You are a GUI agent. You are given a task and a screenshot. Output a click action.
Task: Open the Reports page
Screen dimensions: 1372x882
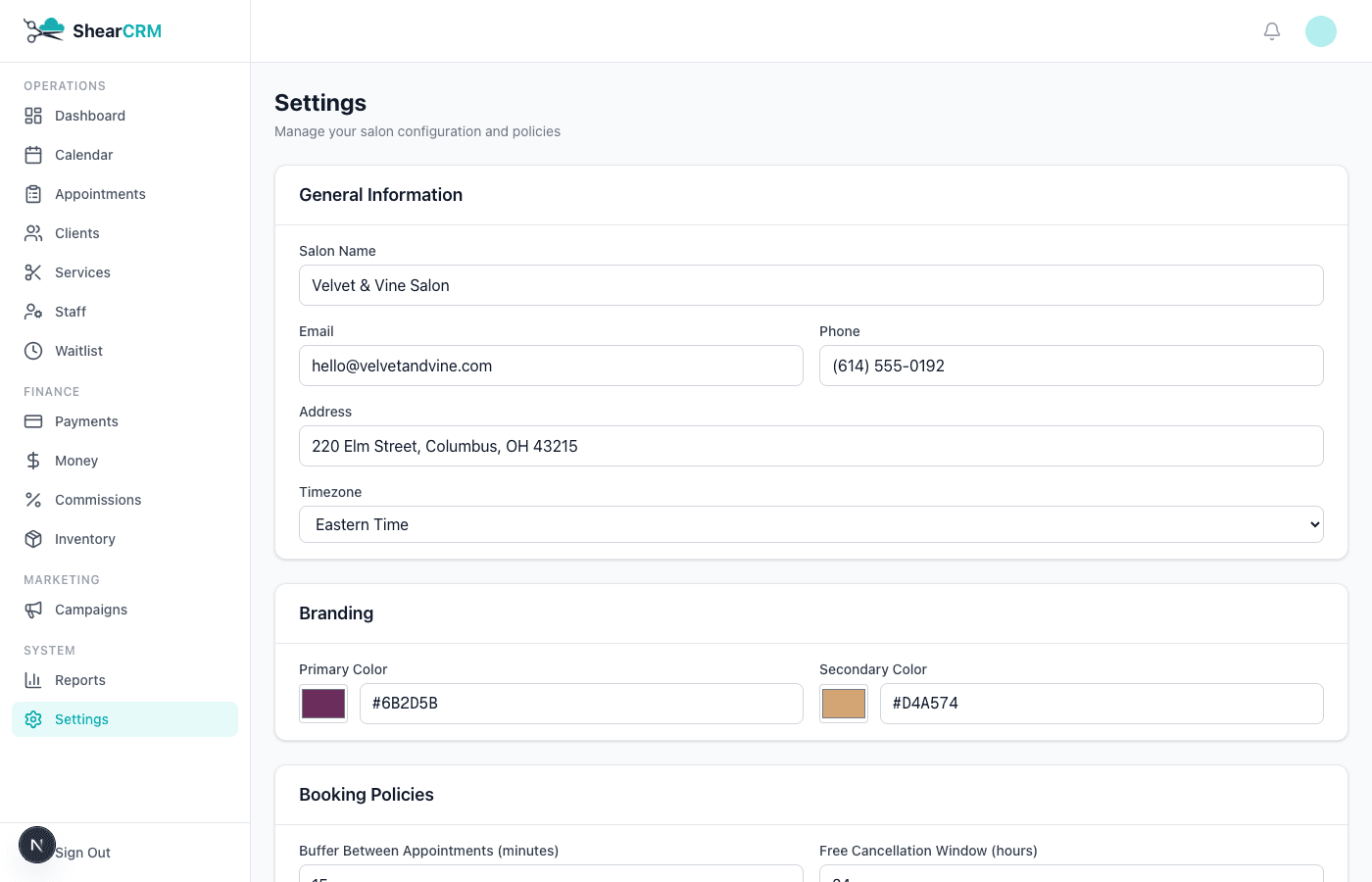[x=124, y=680]
